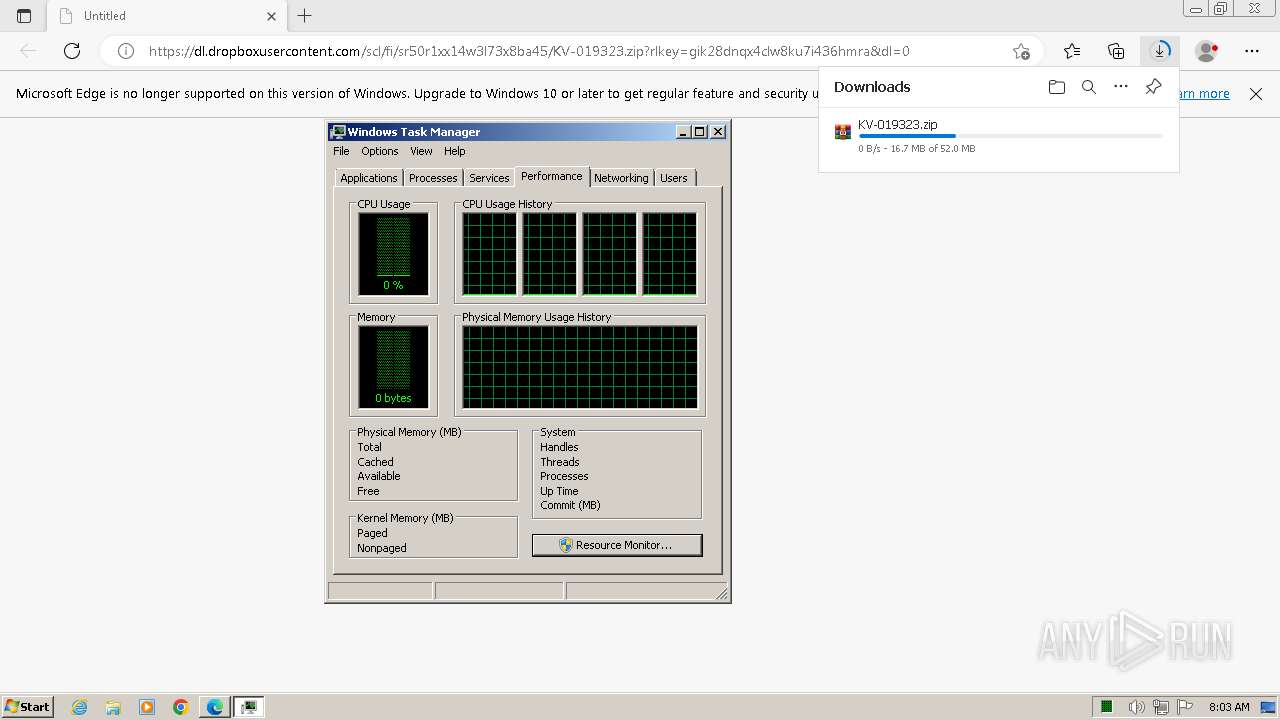The height and width of the screenshot is (720, 1280).
Task: Switch to the Applications tab
Action: coord(368,178)
